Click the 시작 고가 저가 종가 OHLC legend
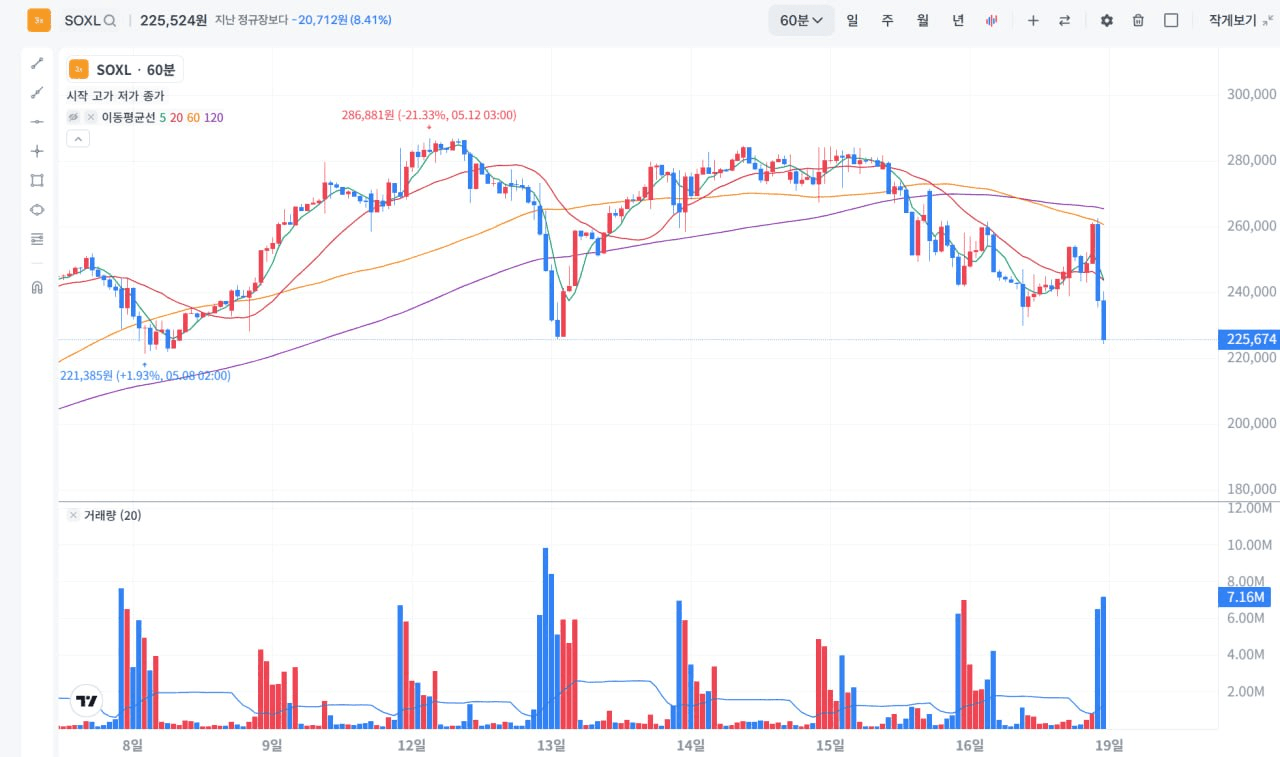This screenshot has width=1280, height=757. [115, 96]
